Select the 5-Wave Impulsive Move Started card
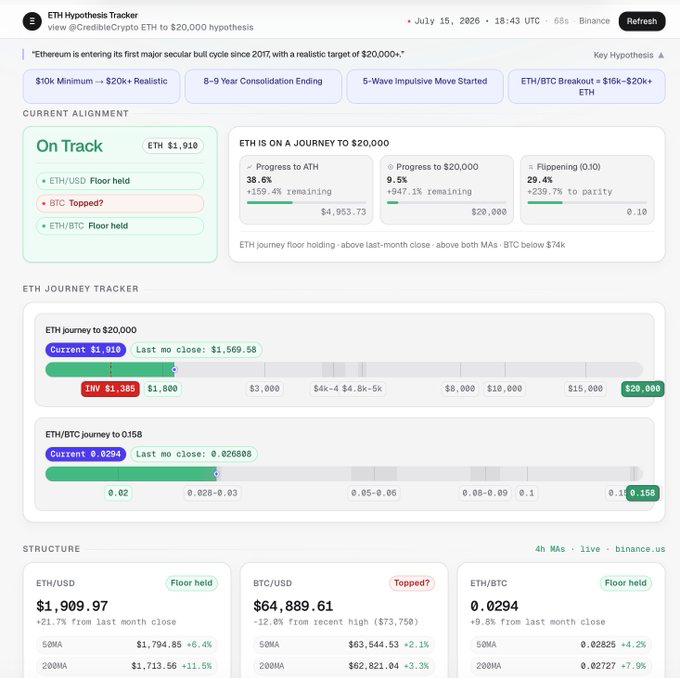680x678 pixels. pos(425,86)
